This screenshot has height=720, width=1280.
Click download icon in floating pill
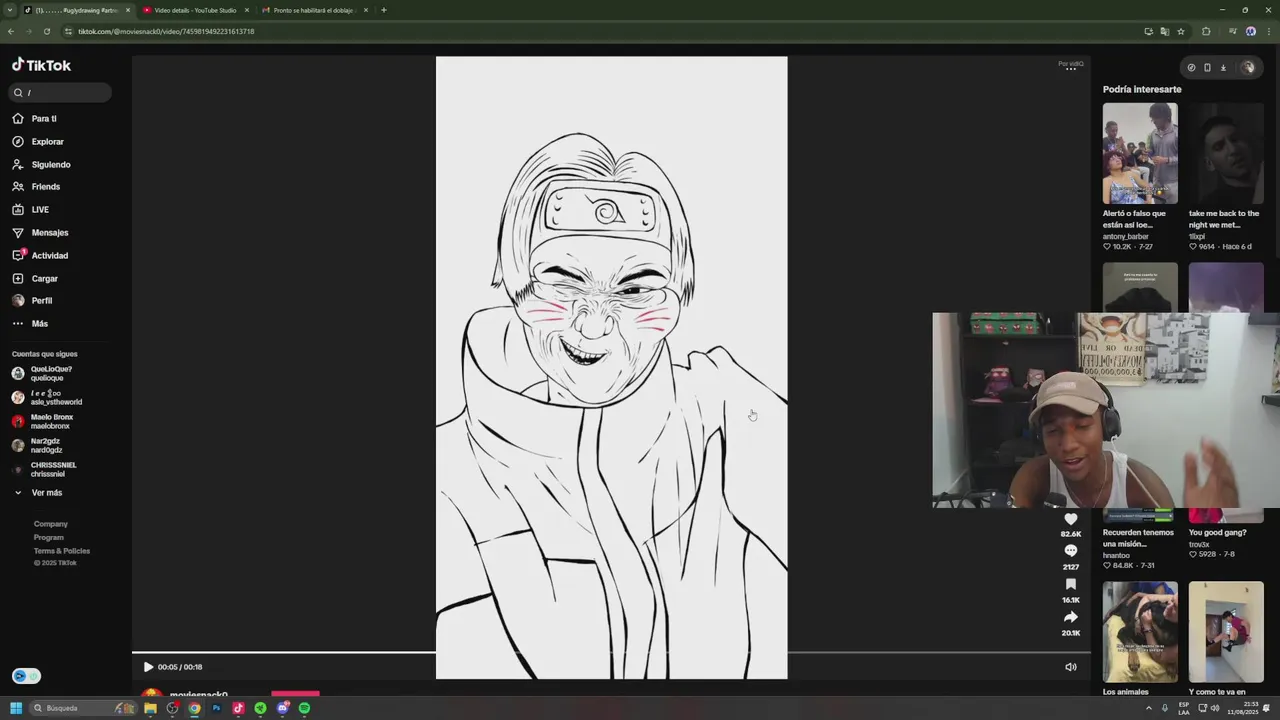point(1223,68)
